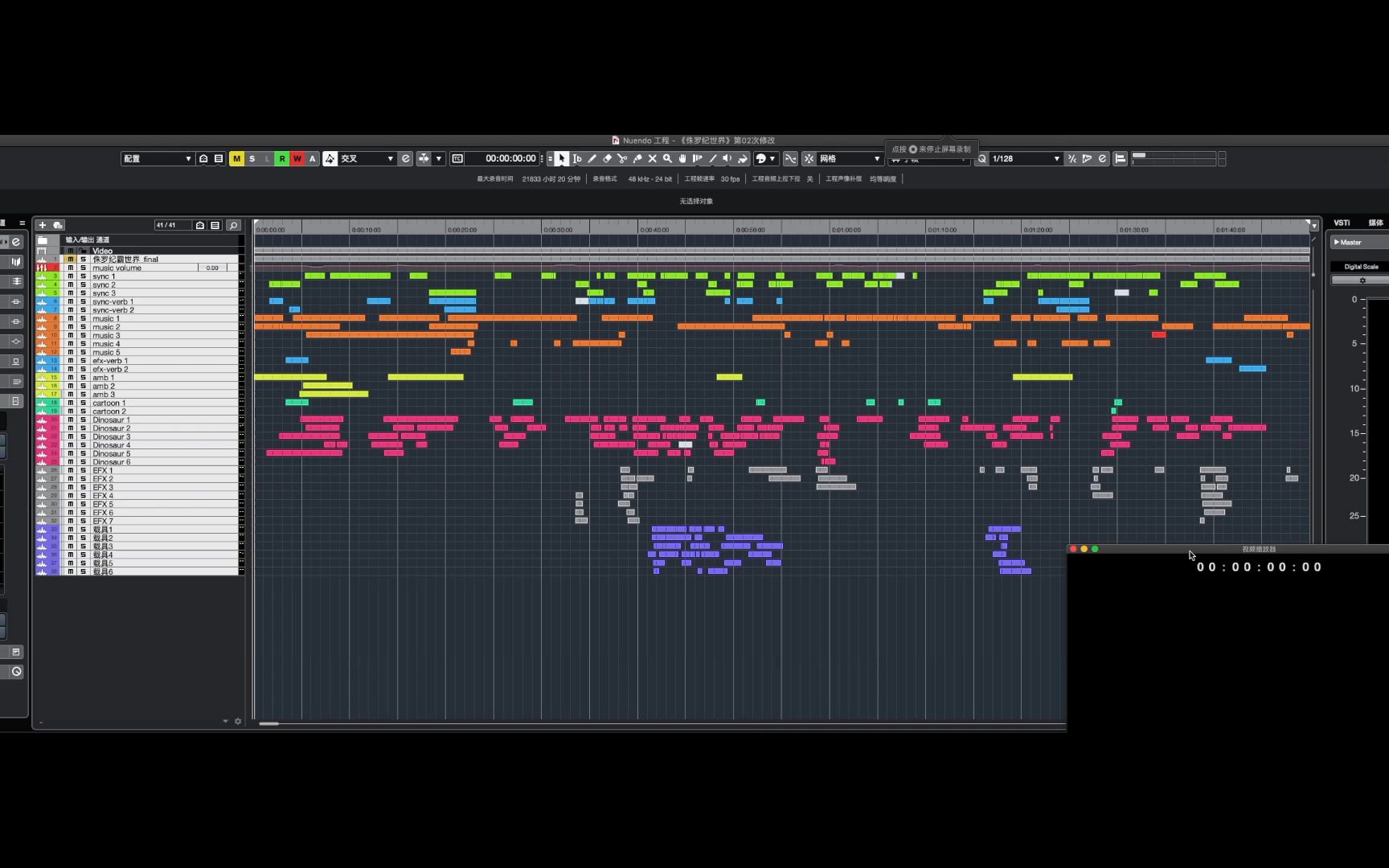The image size is (1389, 868).
Task: Open the 配置 workspace dropdown
Action: tap(157, 159)
